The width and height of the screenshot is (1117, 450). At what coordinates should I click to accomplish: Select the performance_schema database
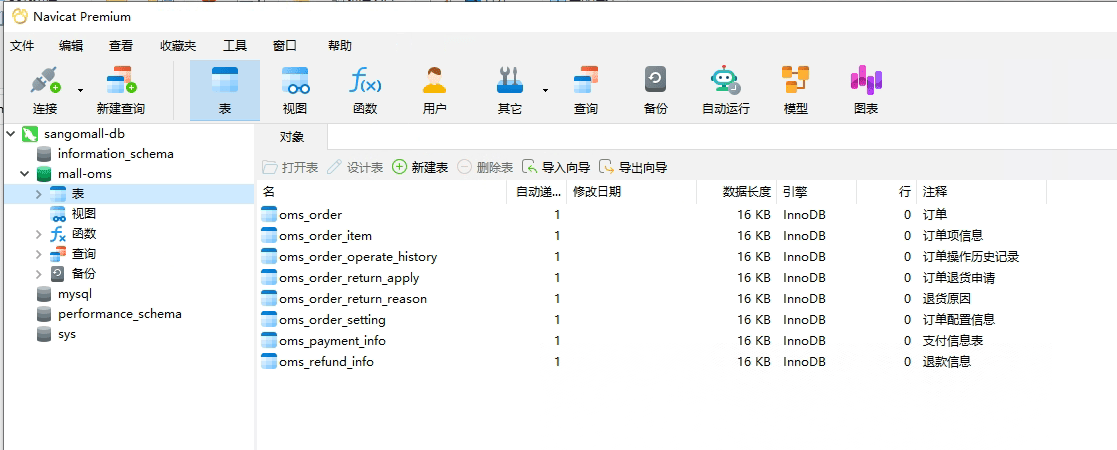point(120,313)
